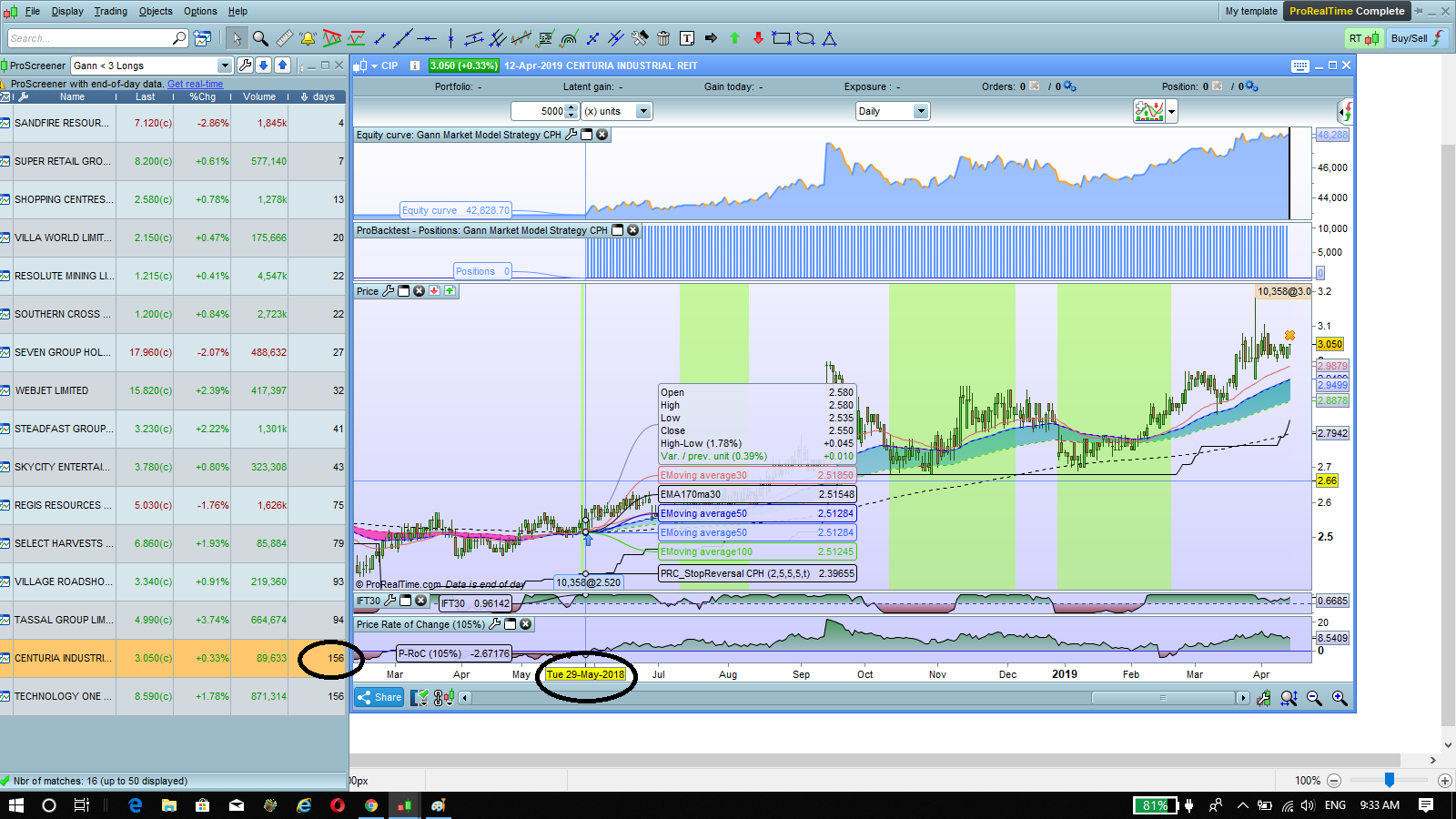Open Chrome from the taskbar
Viewport: 1456px width, 819px height.
pos(371,805)
